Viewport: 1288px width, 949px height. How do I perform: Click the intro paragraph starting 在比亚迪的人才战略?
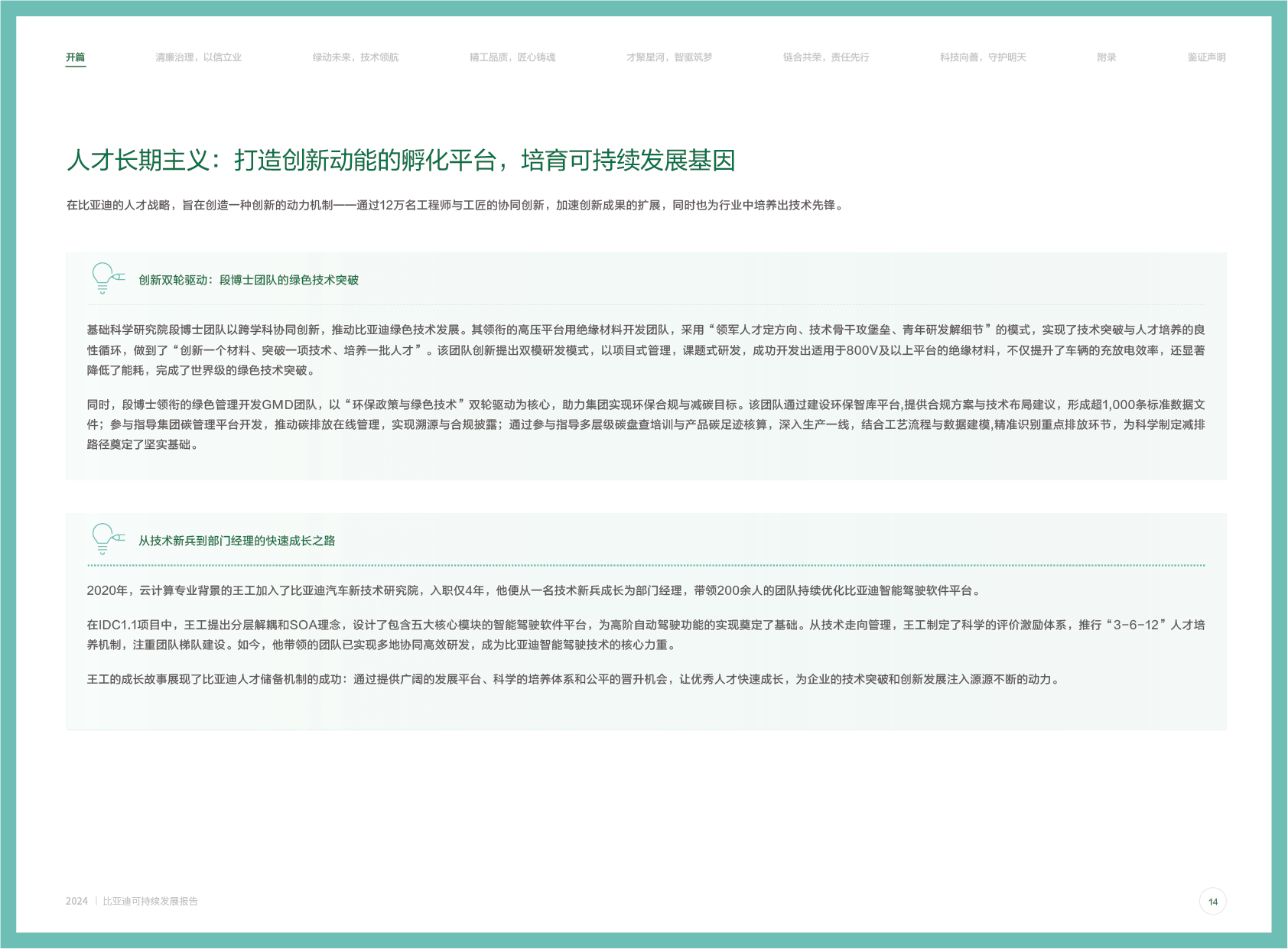(456, 205)
